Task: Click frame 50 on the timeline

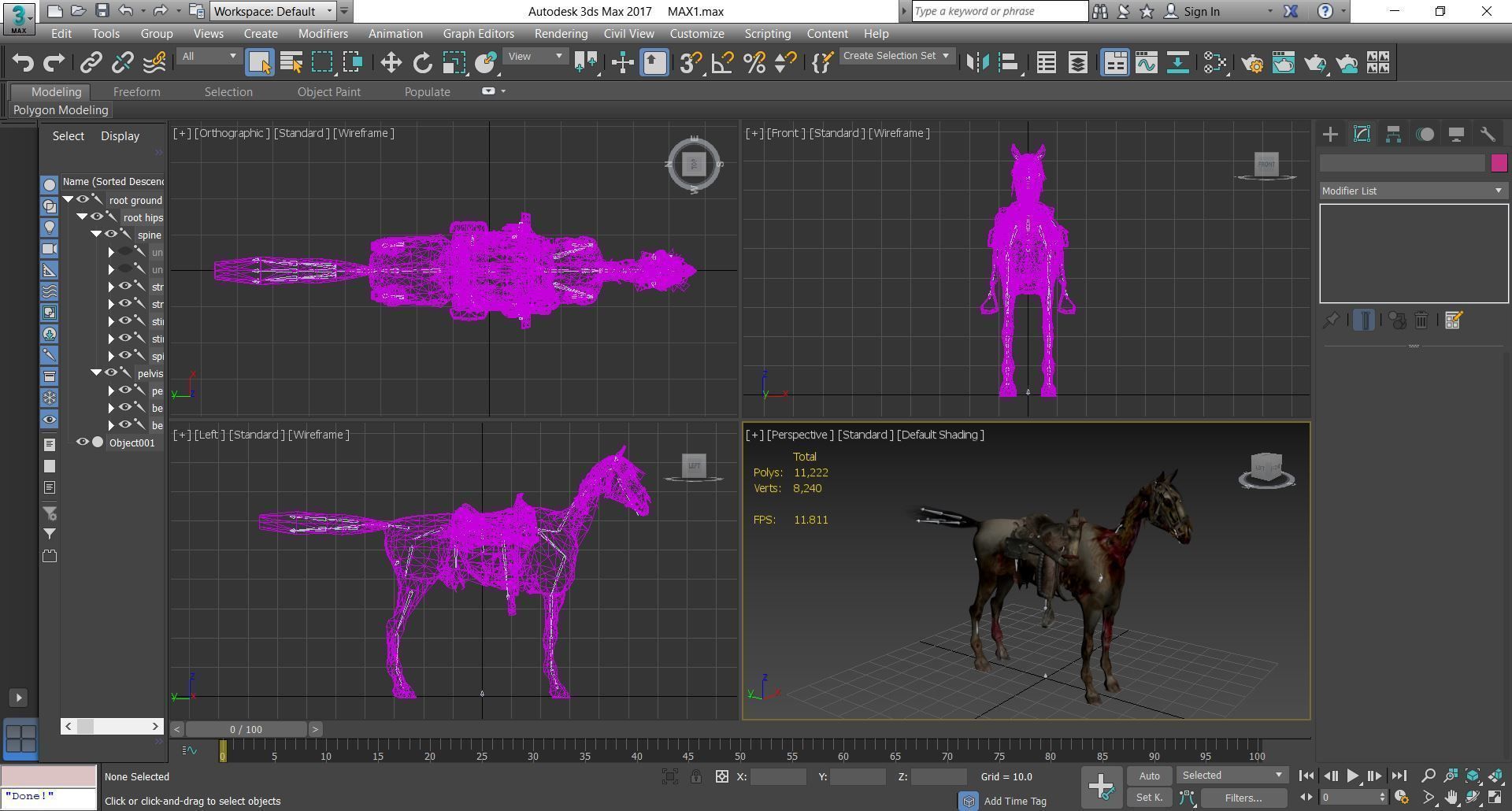Action: pos(739,755)
